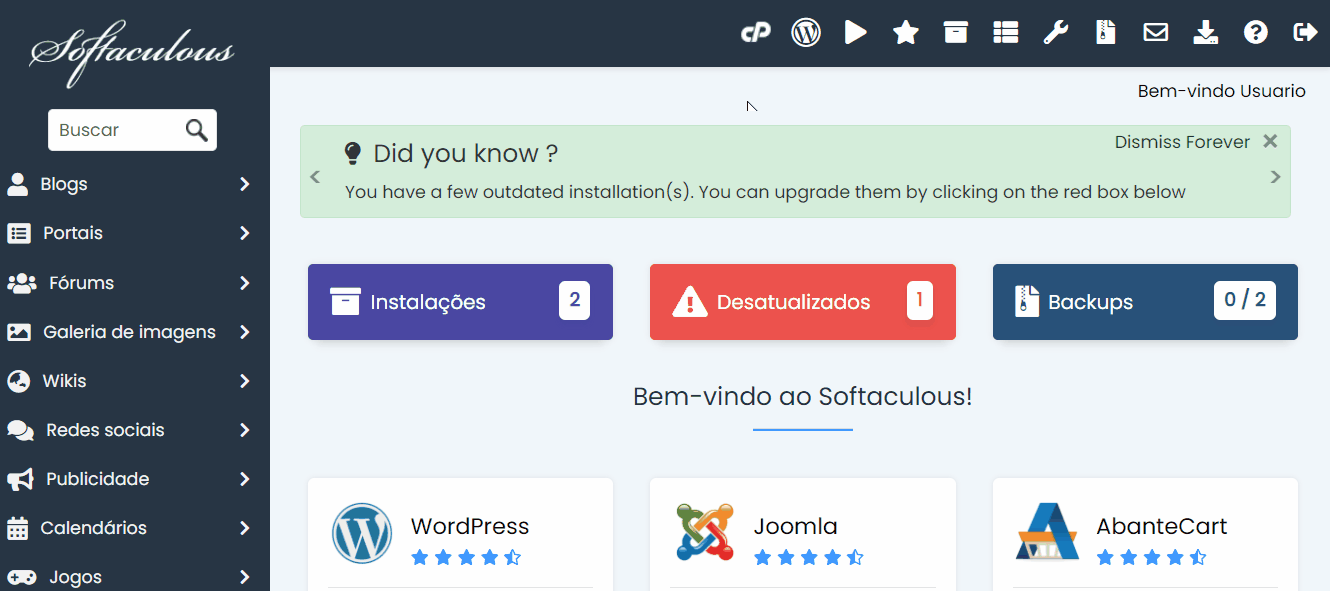1330x591 pixels.
Task: Open the Backups box
Action: [x=1145, y=302]
